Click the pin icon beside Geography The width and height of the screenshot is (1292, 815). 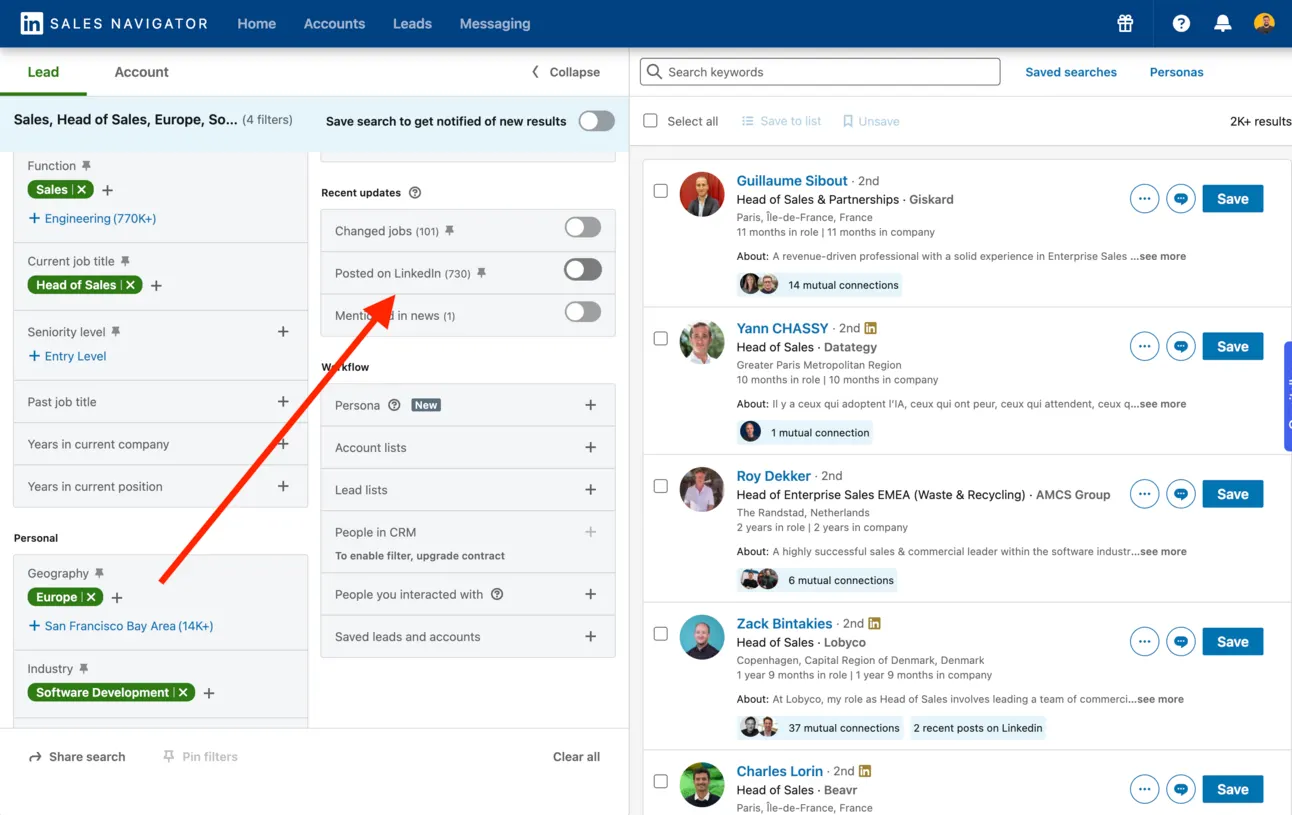click(99, 573)
